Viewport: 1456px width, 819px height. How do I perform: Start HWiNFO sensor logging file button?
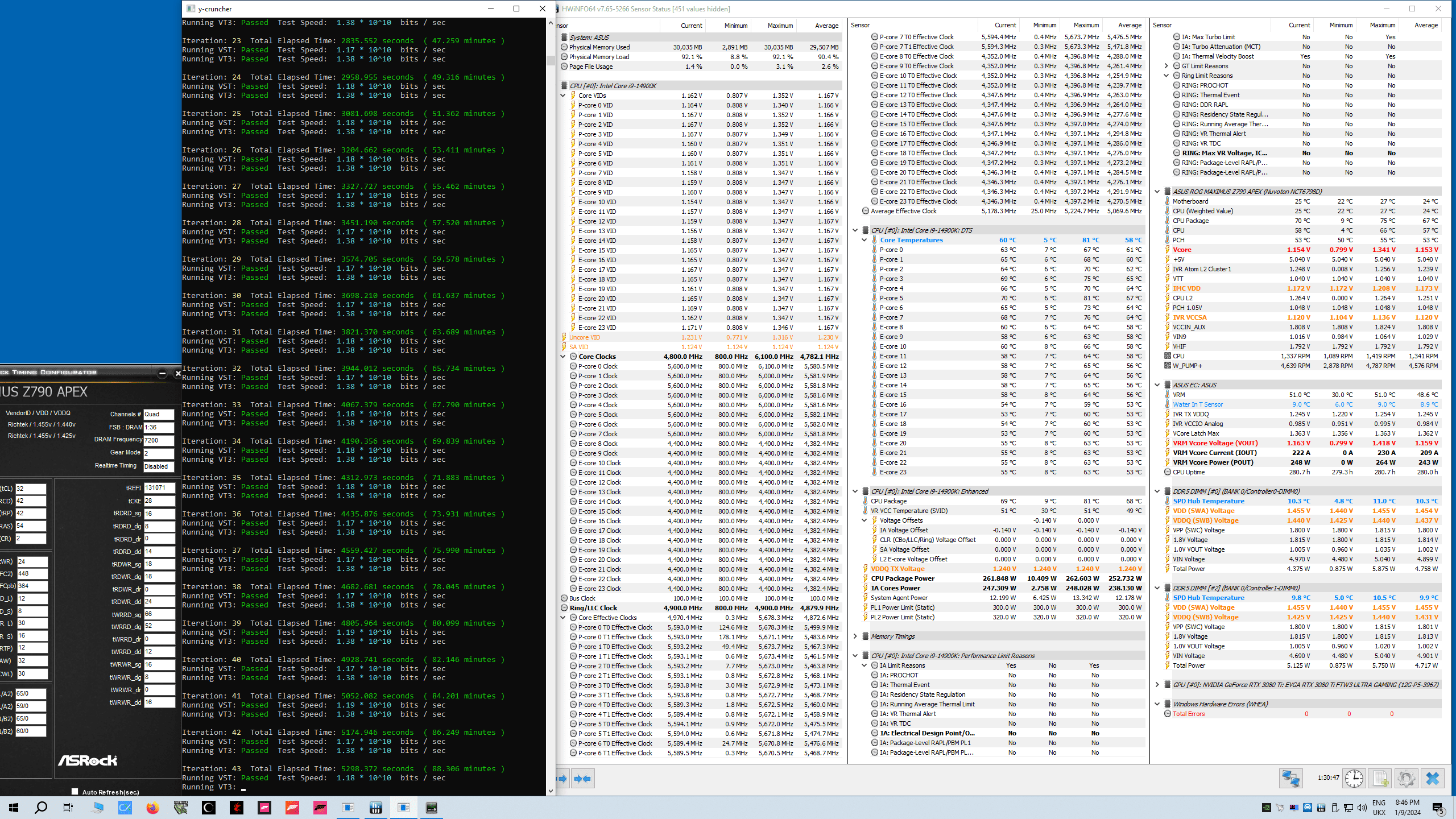point(1380,778)
